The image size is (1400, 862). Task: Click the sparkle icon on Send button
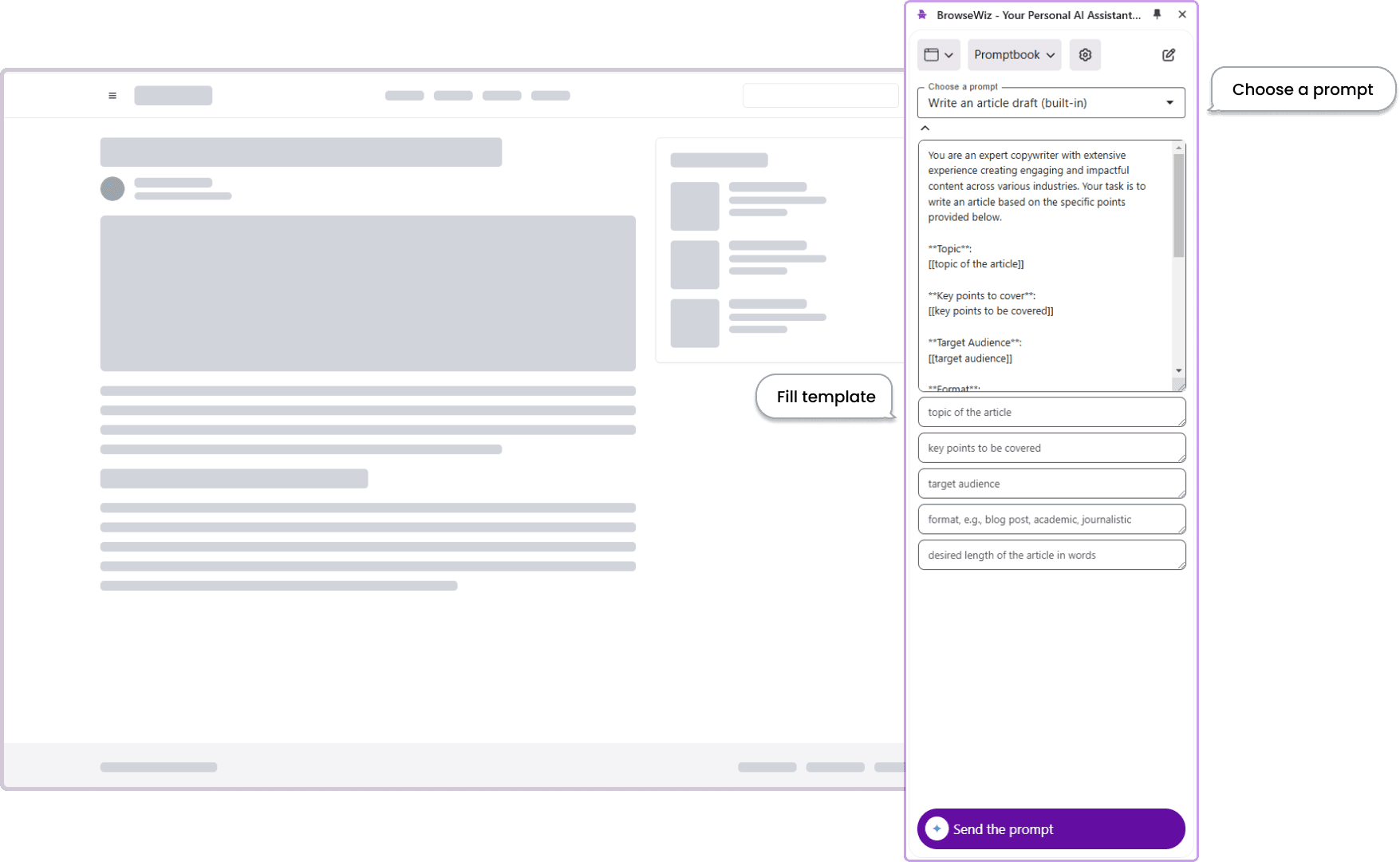[x=937, y=829]
